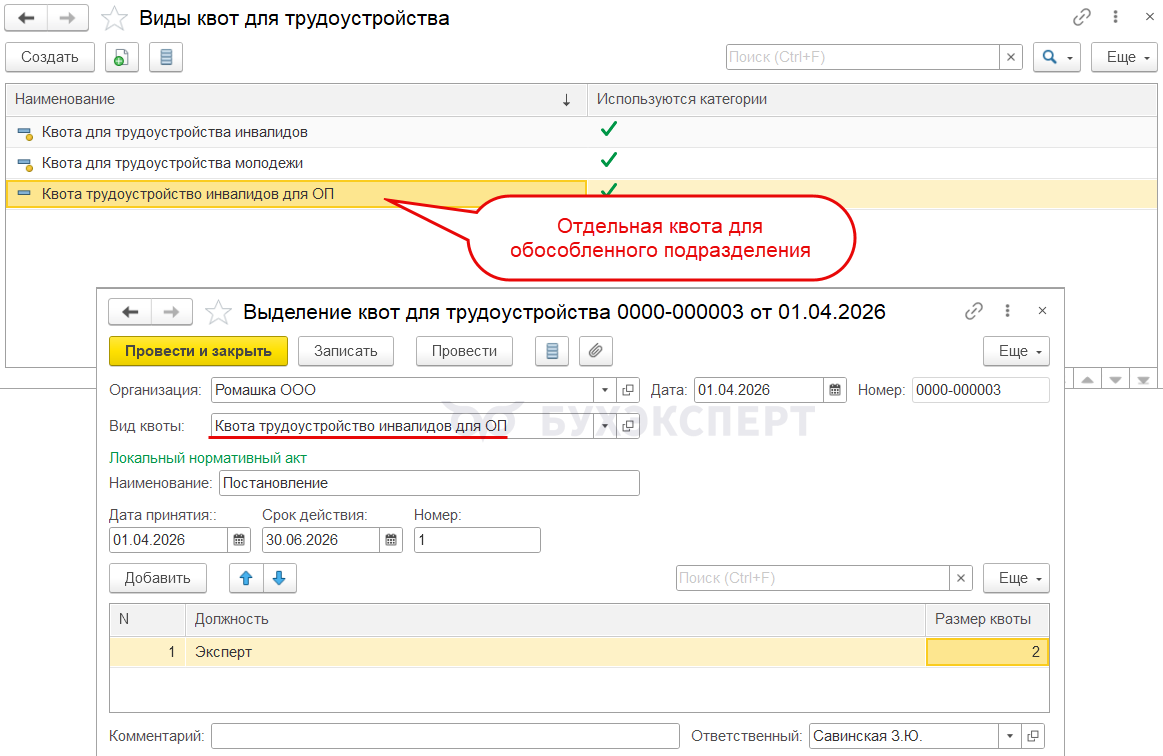Expand the Вид квоты dropdown list
The width and height of the screenshot is (1163, 756).
[604, 426]
